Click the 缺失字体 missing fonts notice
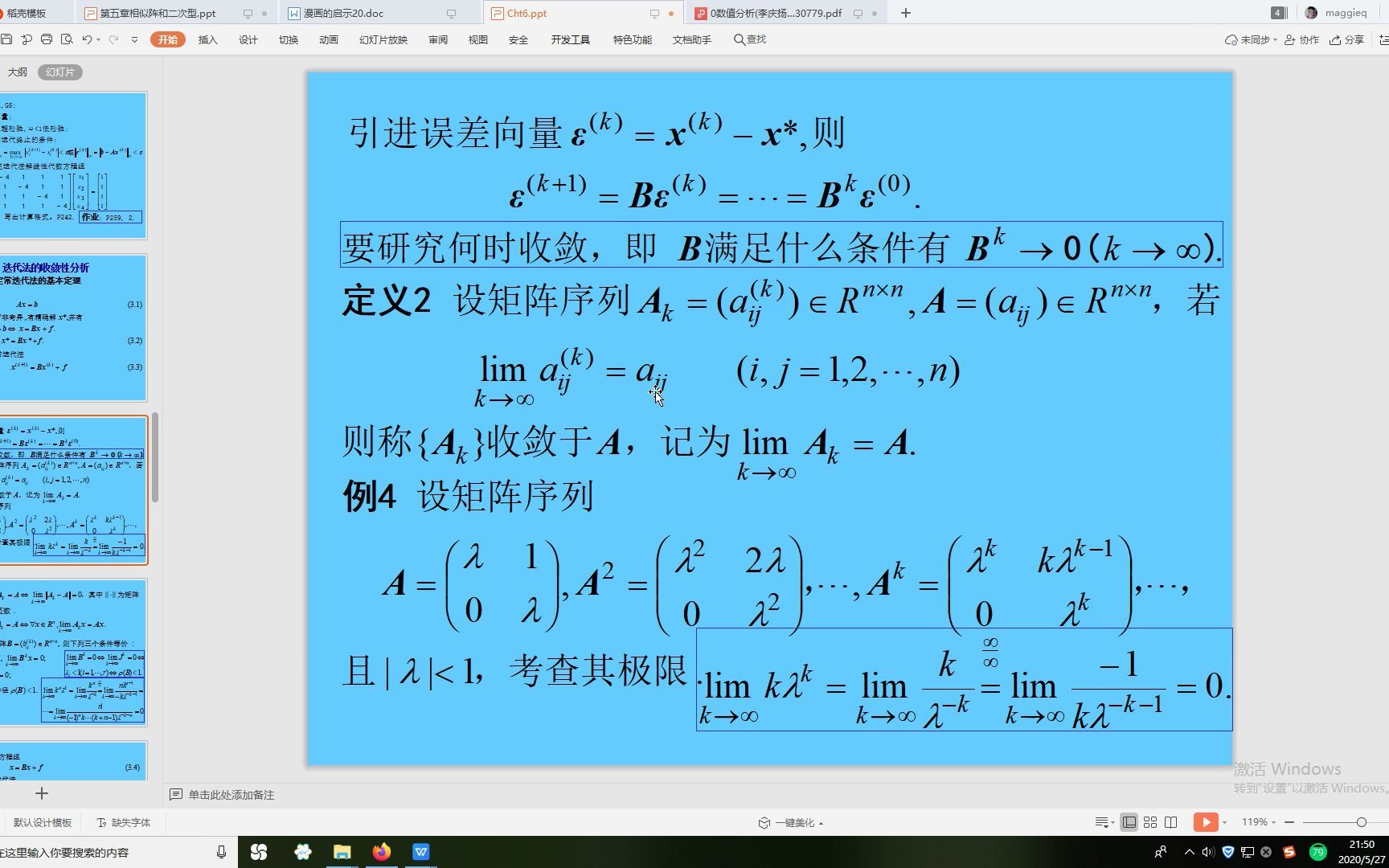The width and height of the screenshot is (1389, 868). pyautogui.click(x=125, y=822)
